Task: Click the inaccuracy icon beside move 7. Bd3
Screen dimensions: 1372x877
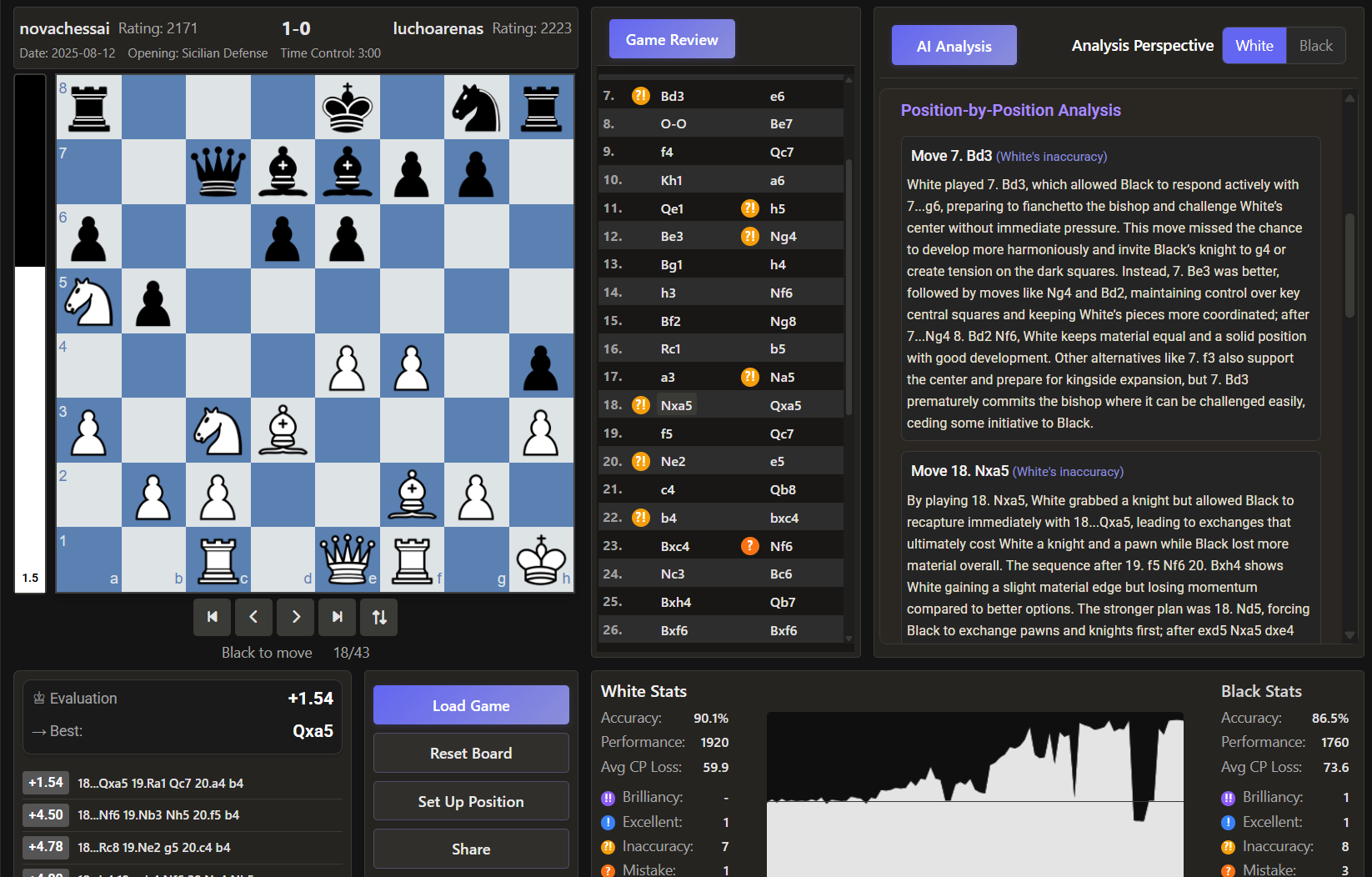Action: [640, 96]
